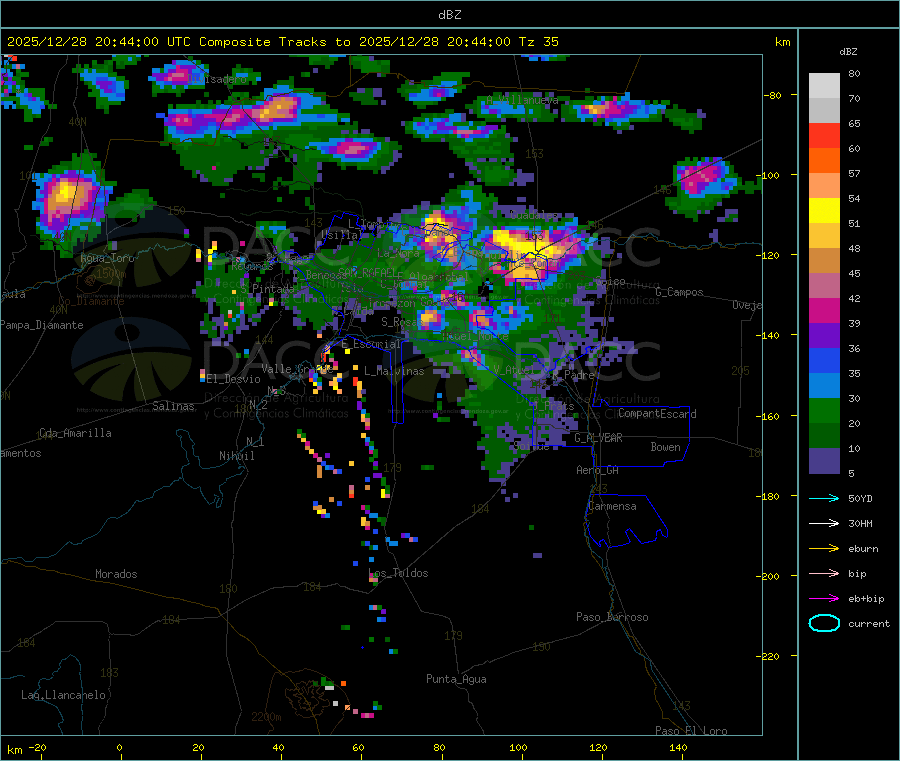Click the 'Carmensa' place label
900x761 pixels.
click(x=612, y=506)
